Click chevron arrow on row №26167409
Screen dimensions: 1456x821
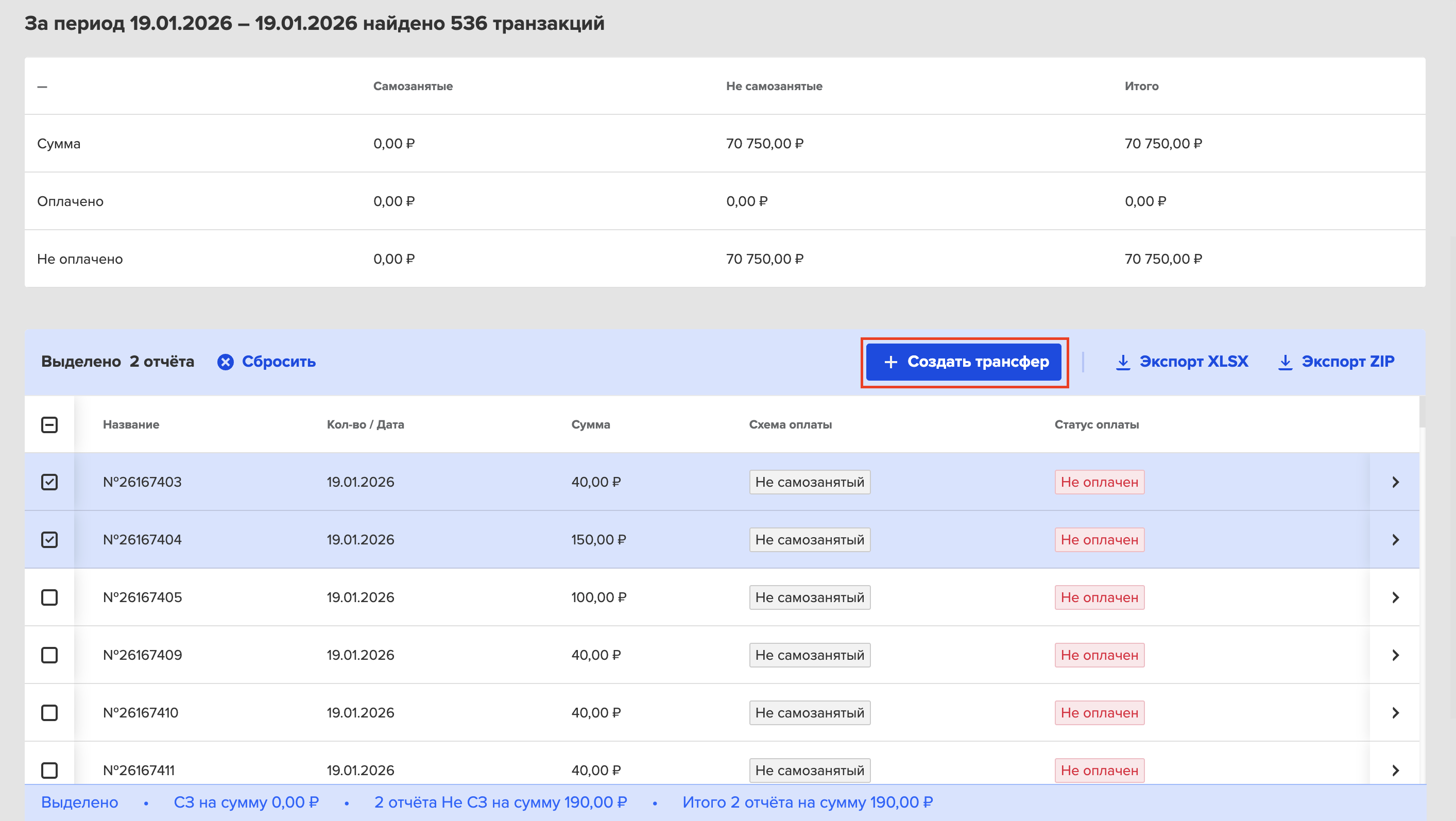tap(1396, 655)
